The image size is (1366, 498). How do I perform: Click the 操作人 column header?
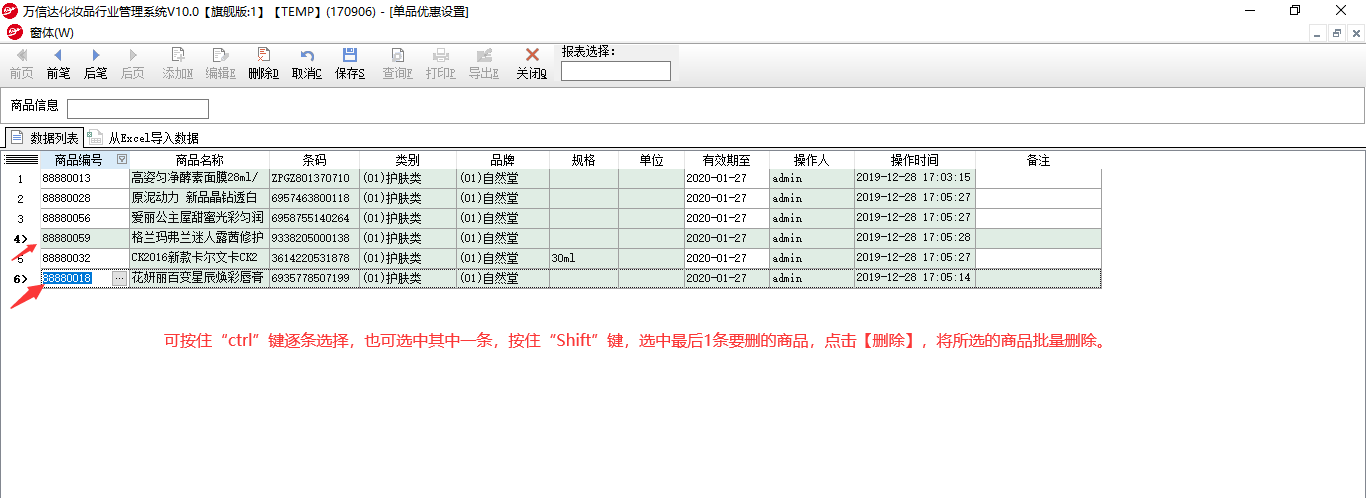[812, 160]
